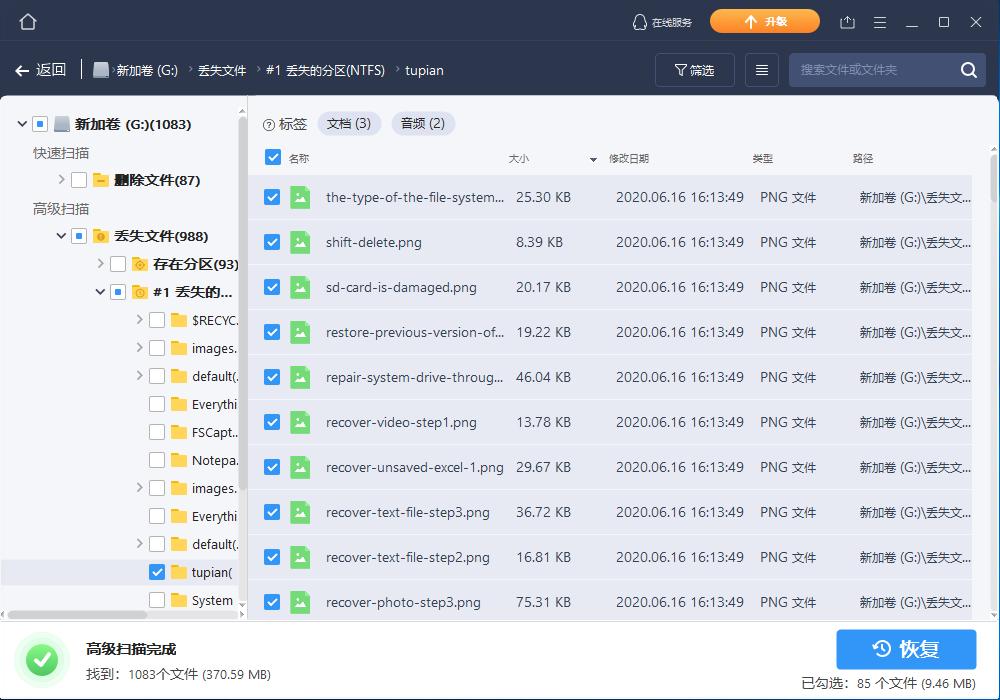1000x700 pixels.
Task: Collapse the 丢失文件(988) tree node
Action: tap(62, 236)
